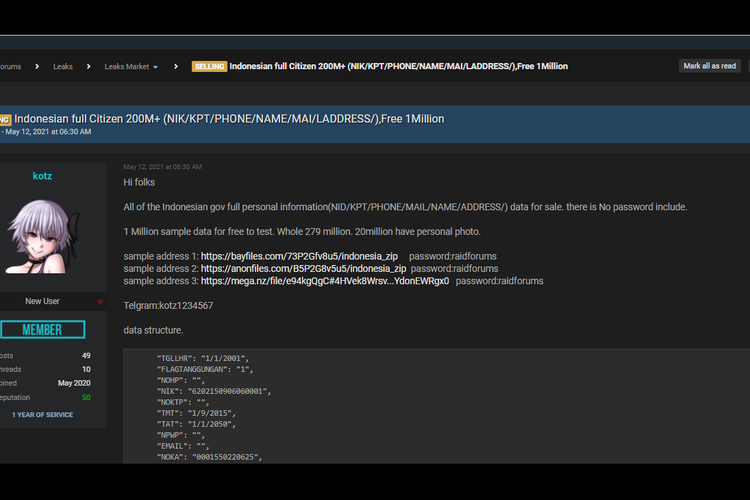Viewport: 750px width, 500px height.
Task: Click the thread heading in blue banner
Action: [x=229, y=119]
